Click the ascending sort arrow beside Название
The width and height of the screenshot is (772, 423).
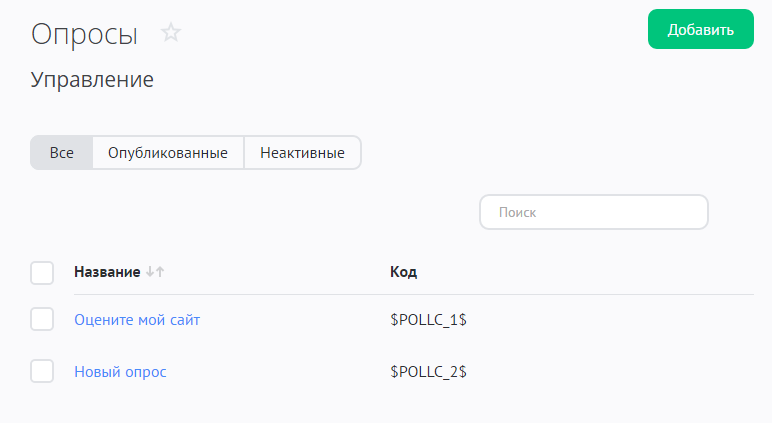(160, 272)
